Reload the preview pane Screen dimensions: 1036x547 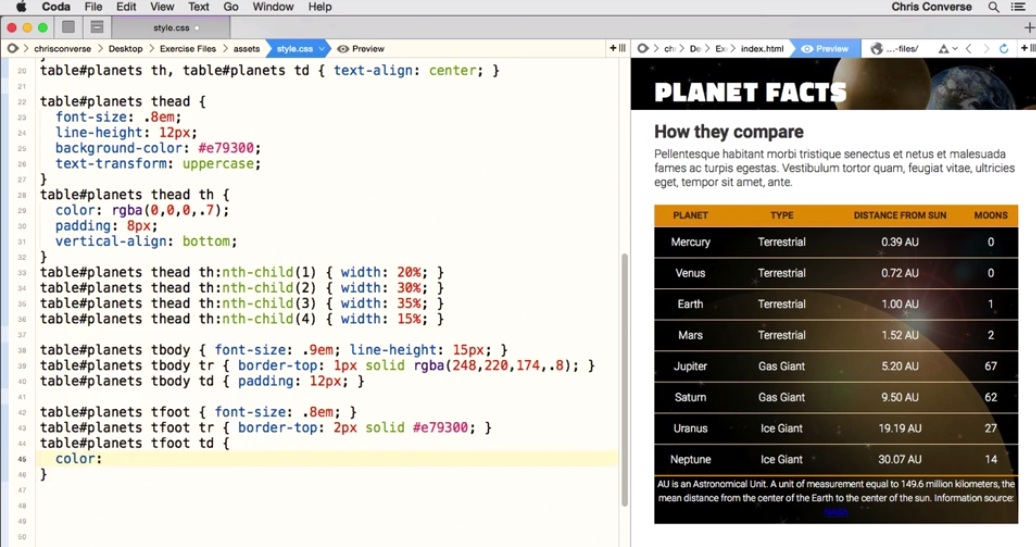(1004, 49)
